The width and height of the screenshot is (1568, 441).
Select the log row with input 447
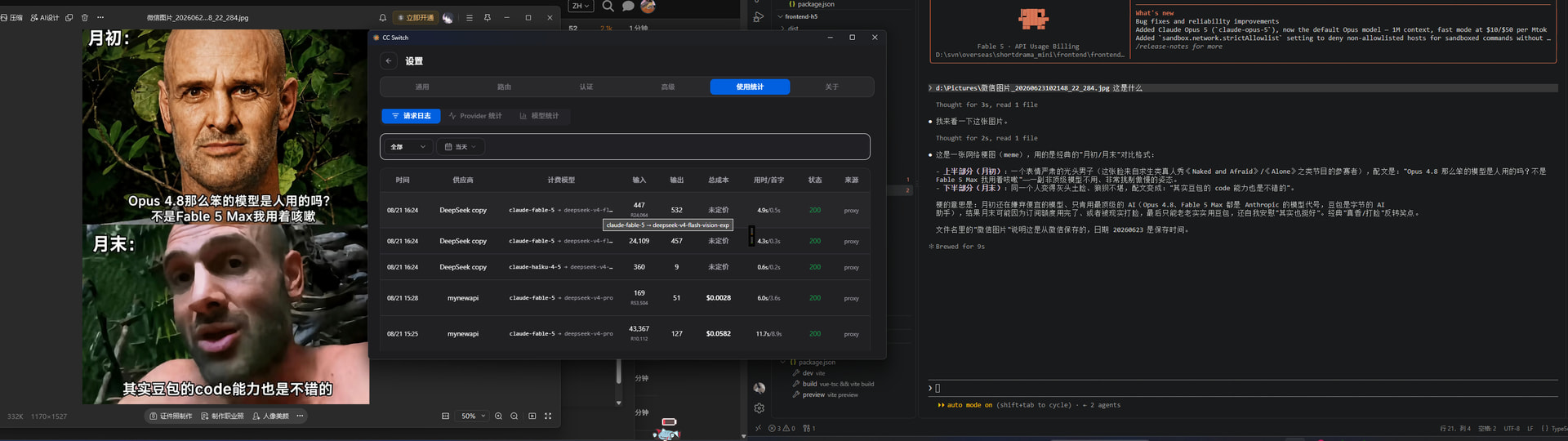(x=625, y=210)
